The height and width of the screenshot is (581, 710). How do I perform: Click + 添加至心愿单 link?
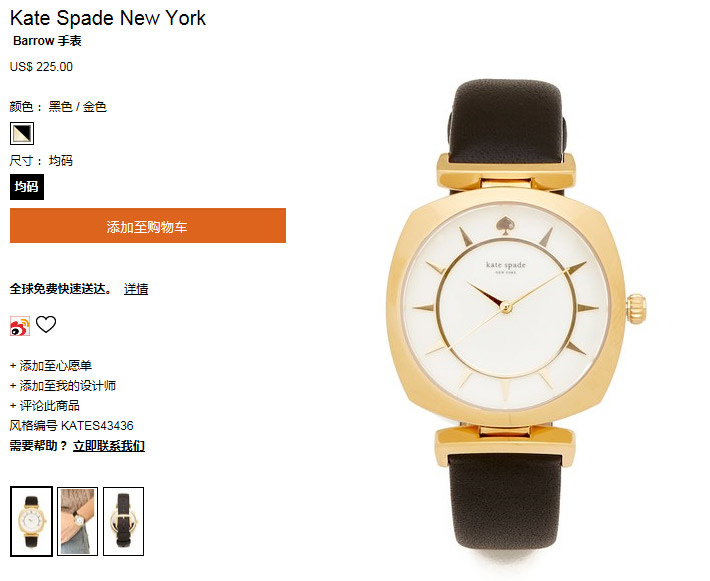coord(51,365)
